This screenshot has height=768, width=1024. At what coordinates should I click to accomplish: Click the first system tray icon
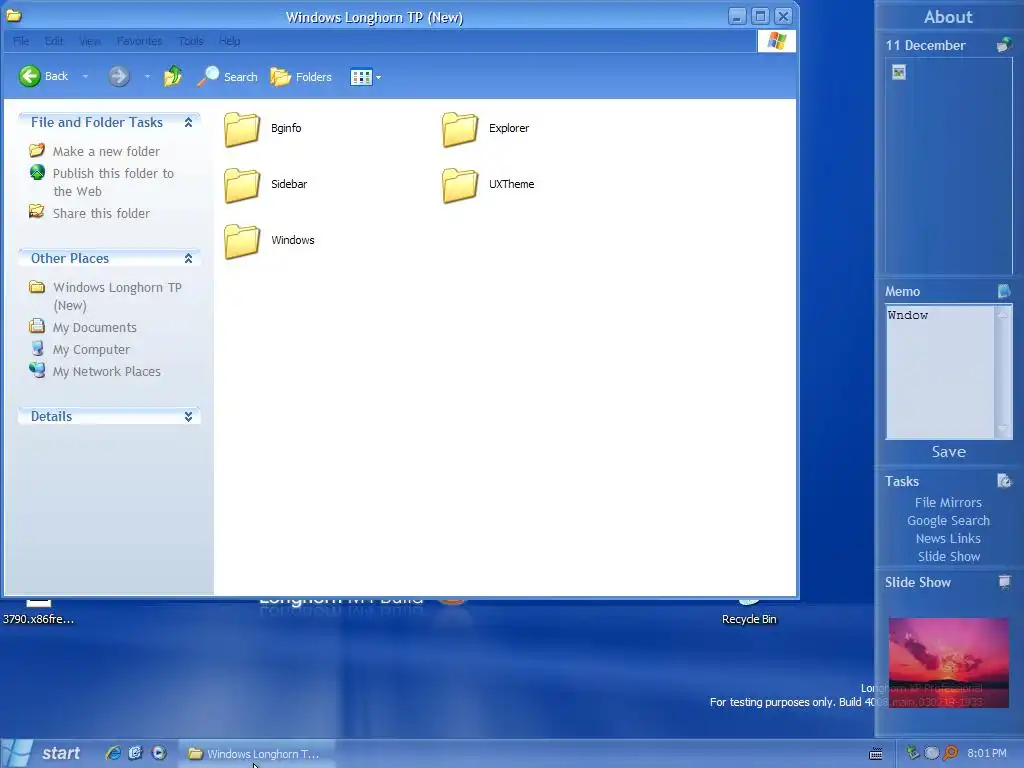913,753
